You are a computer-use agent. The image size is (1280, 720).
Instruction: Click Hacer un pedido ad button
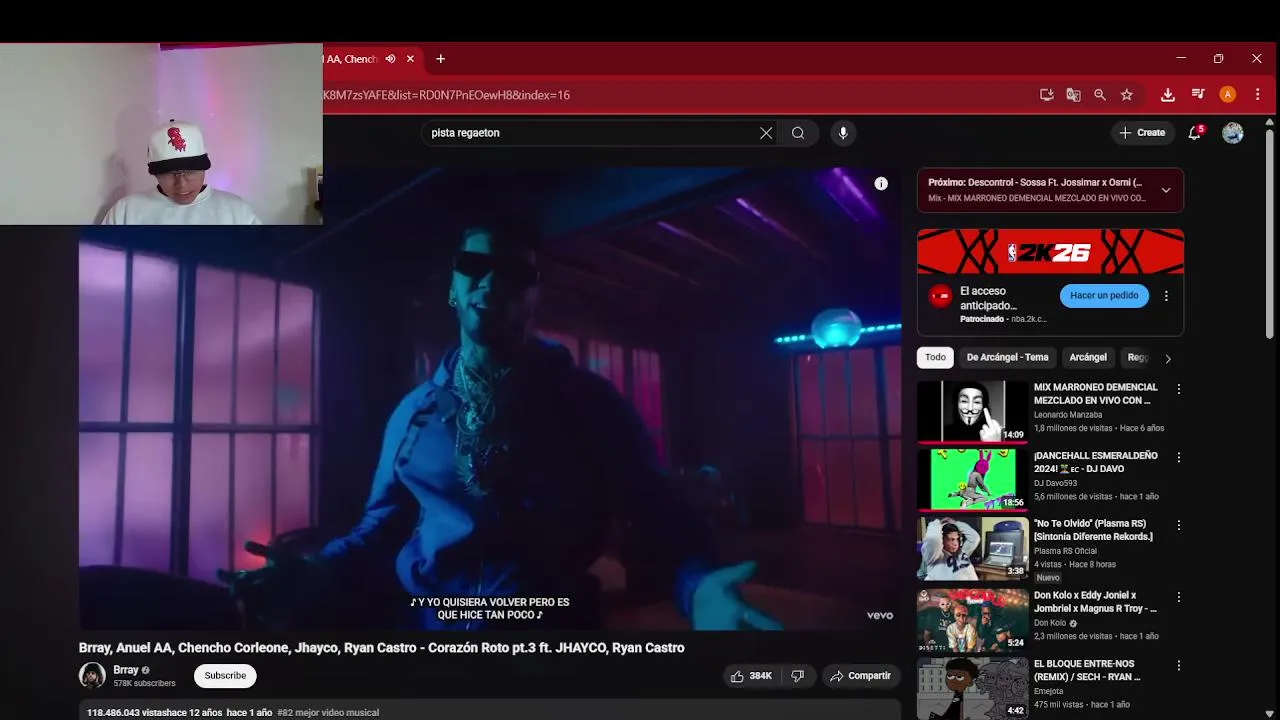pyautogui.click(x=1104, y=296)
